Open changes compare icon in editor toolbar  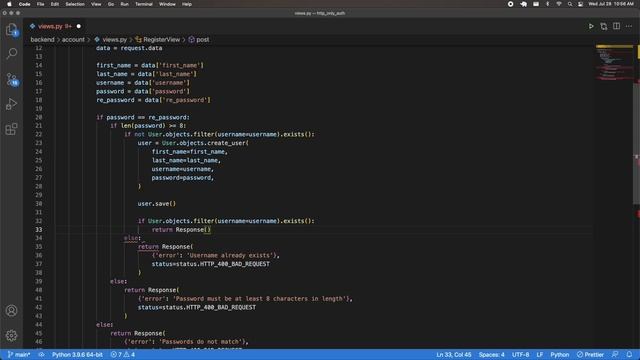[603, 26]
